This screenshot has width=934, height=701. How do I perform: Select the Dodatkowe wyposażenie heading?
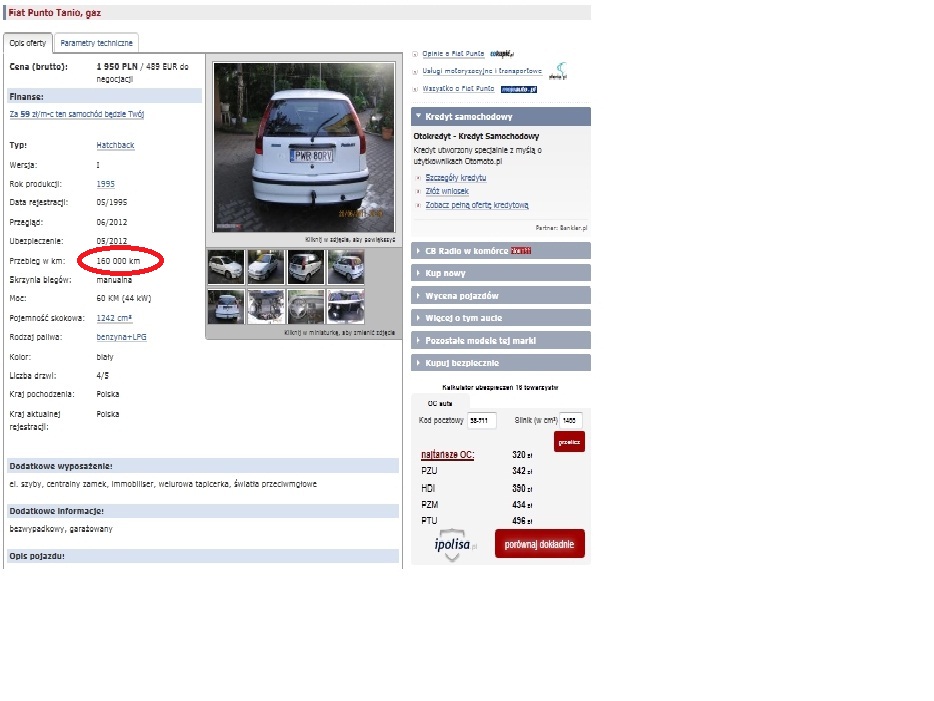(61, 466)
